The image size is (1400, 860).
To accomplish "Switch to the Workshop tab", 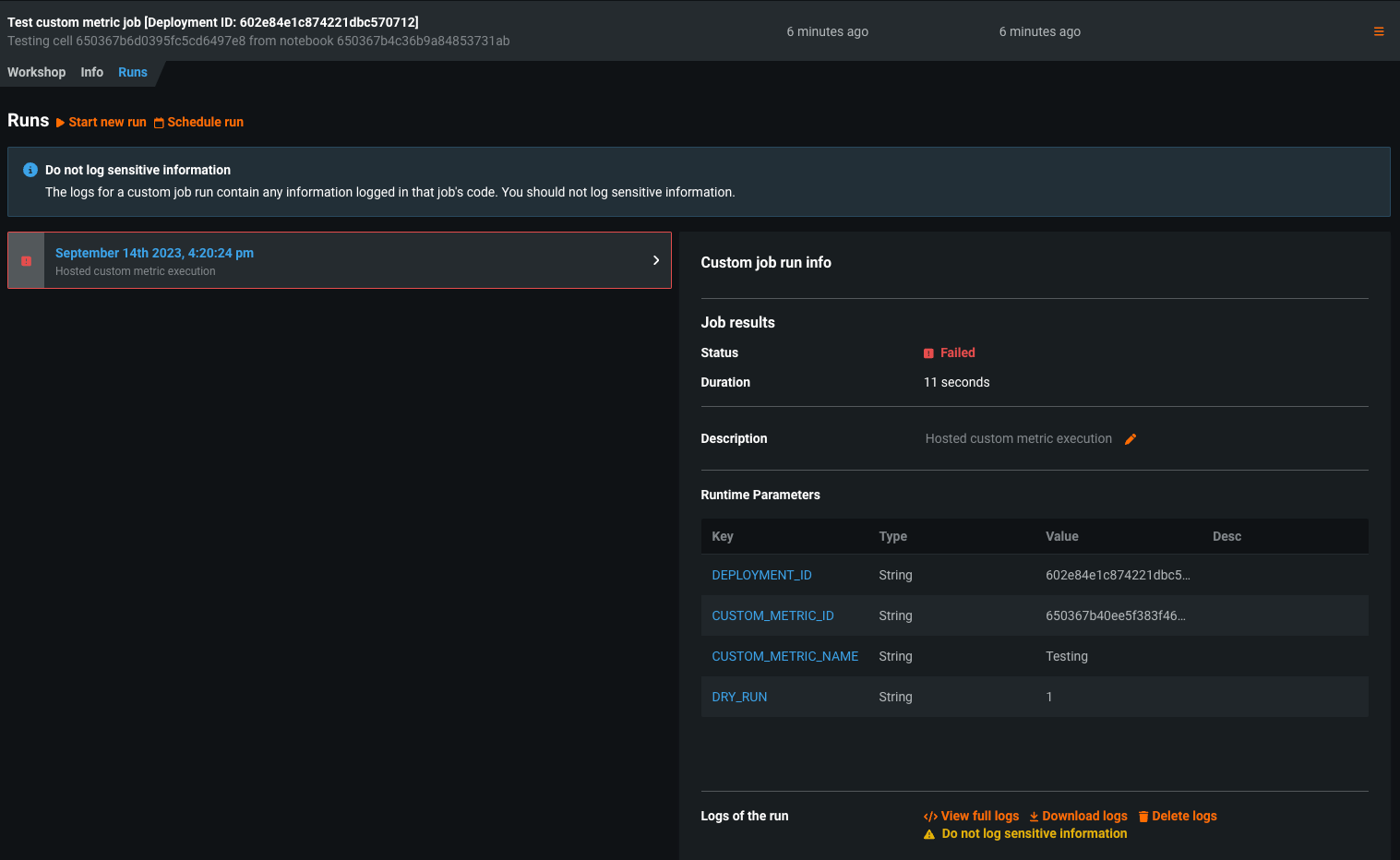I will 37,72.
